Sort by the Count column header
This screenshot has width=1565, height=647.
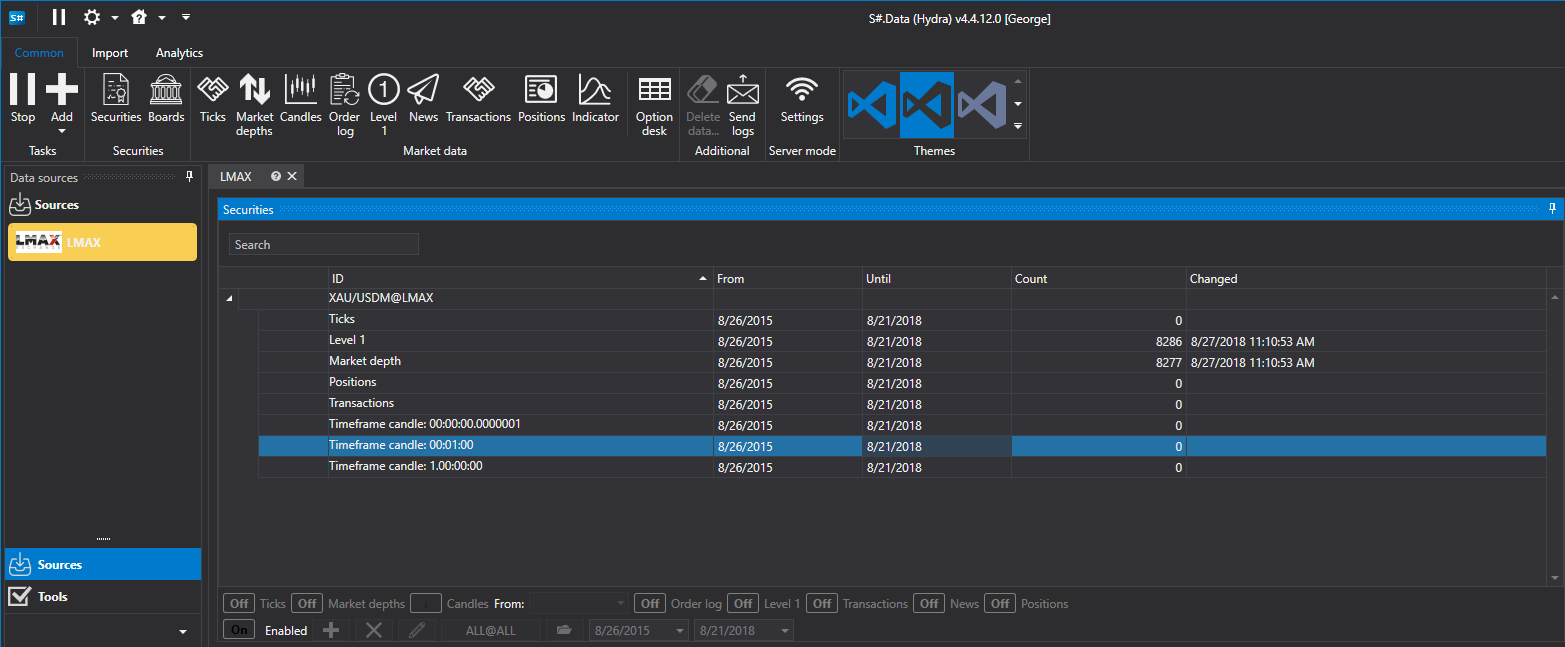[x=1099, y=279]
